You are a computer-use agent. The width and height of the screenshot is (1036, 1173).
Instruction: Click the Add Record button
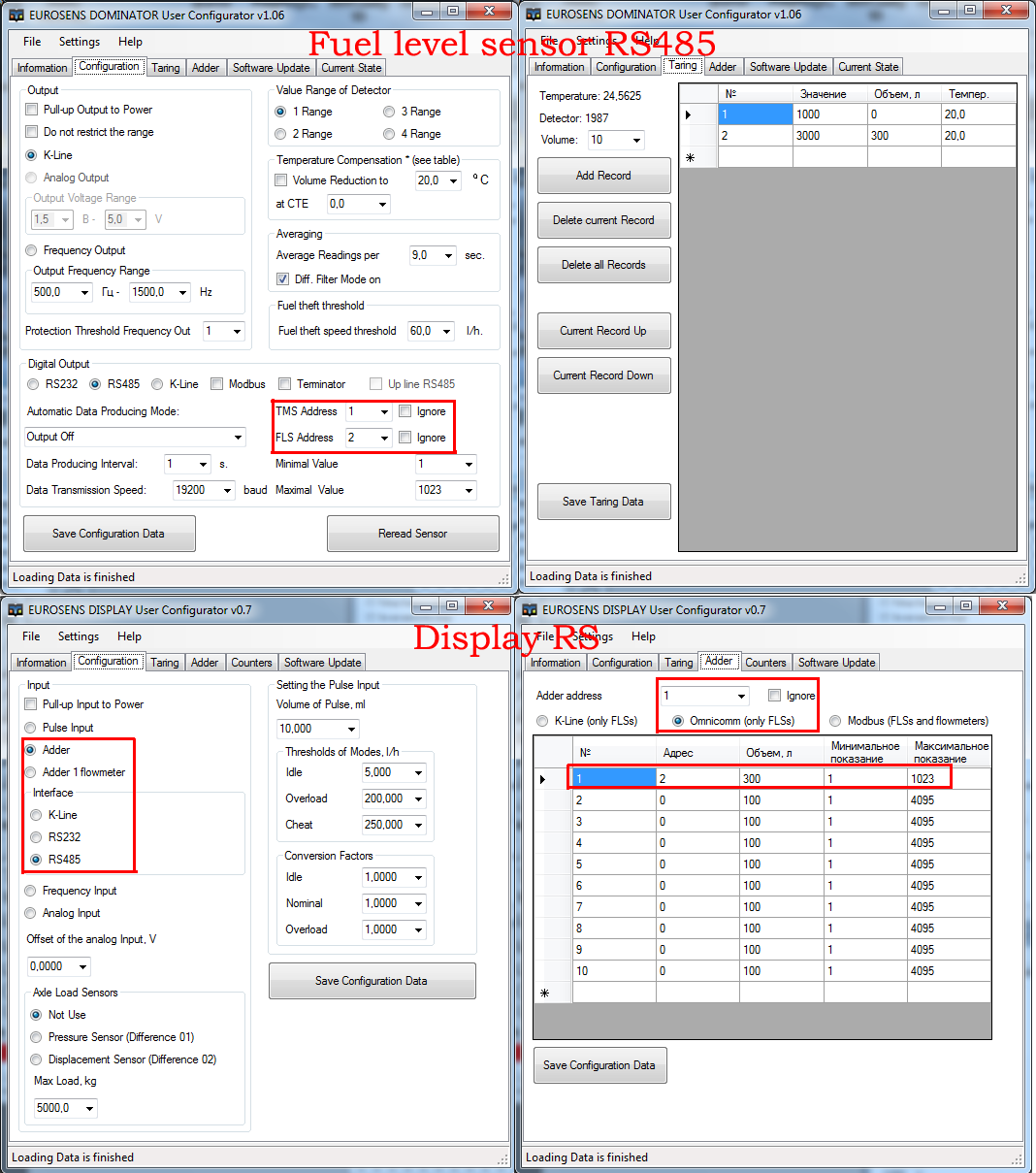click(x=603, y=176)
